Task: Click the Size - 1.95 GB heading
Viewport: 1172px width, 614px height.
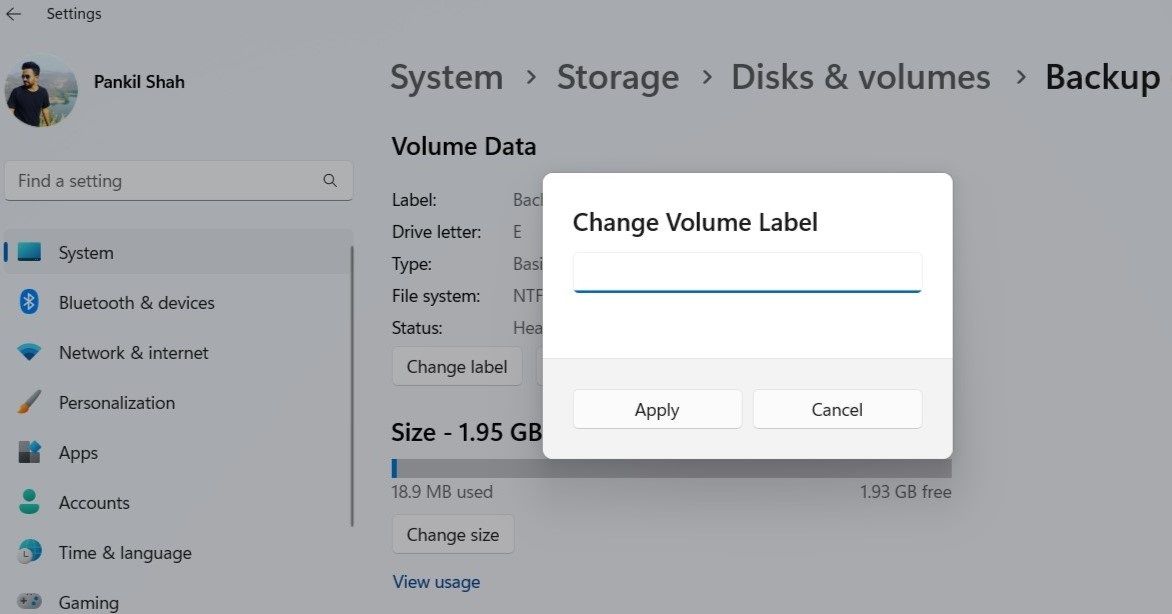Action: coord(466,432)
